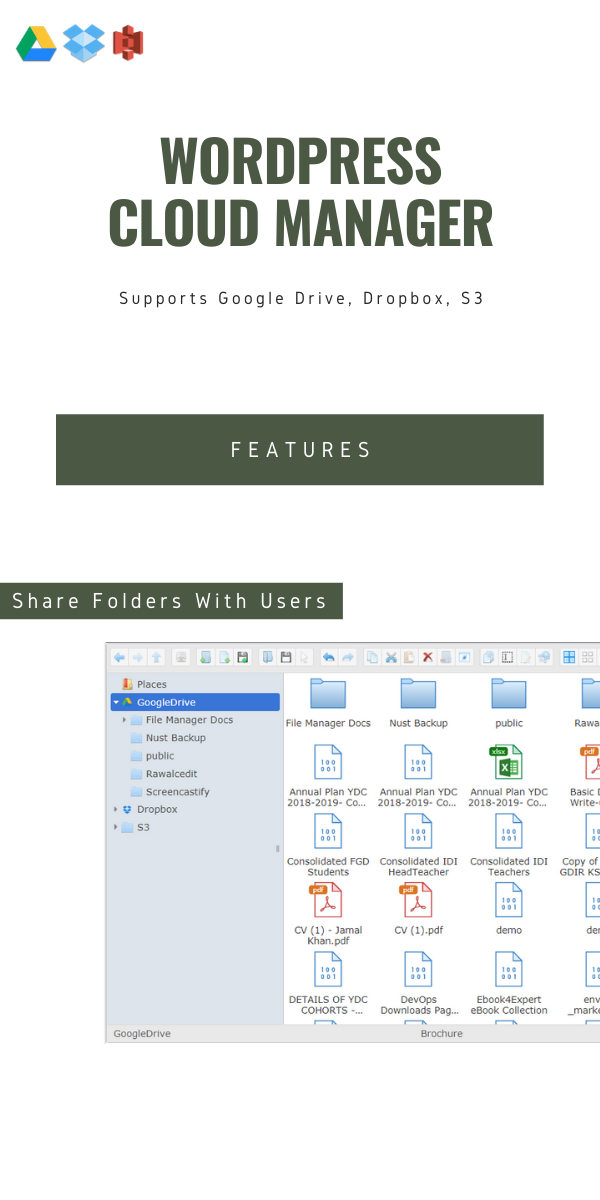Click the red X delete icon

(x=428, y=657)
